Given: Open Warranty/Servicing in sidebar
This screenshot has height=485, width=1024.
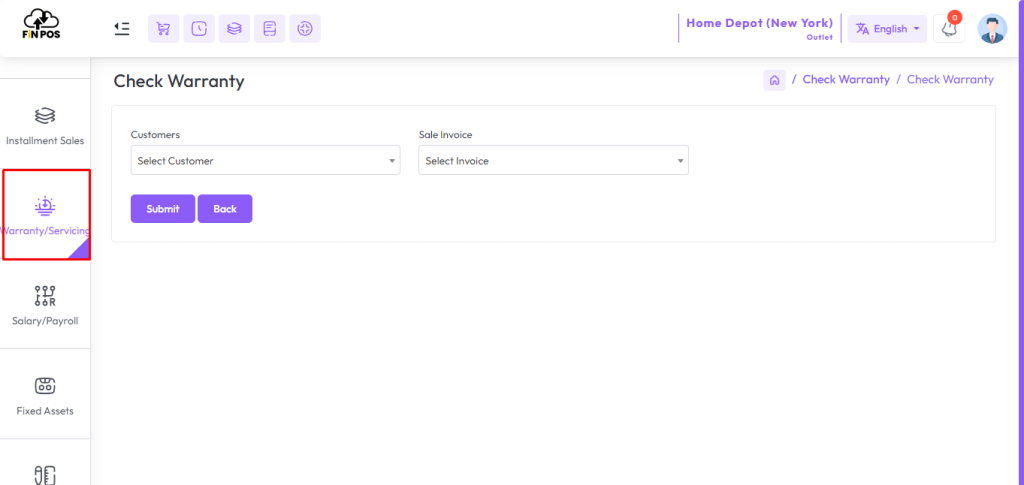Looking at the screenshot, I should click(x=45, y=215).
